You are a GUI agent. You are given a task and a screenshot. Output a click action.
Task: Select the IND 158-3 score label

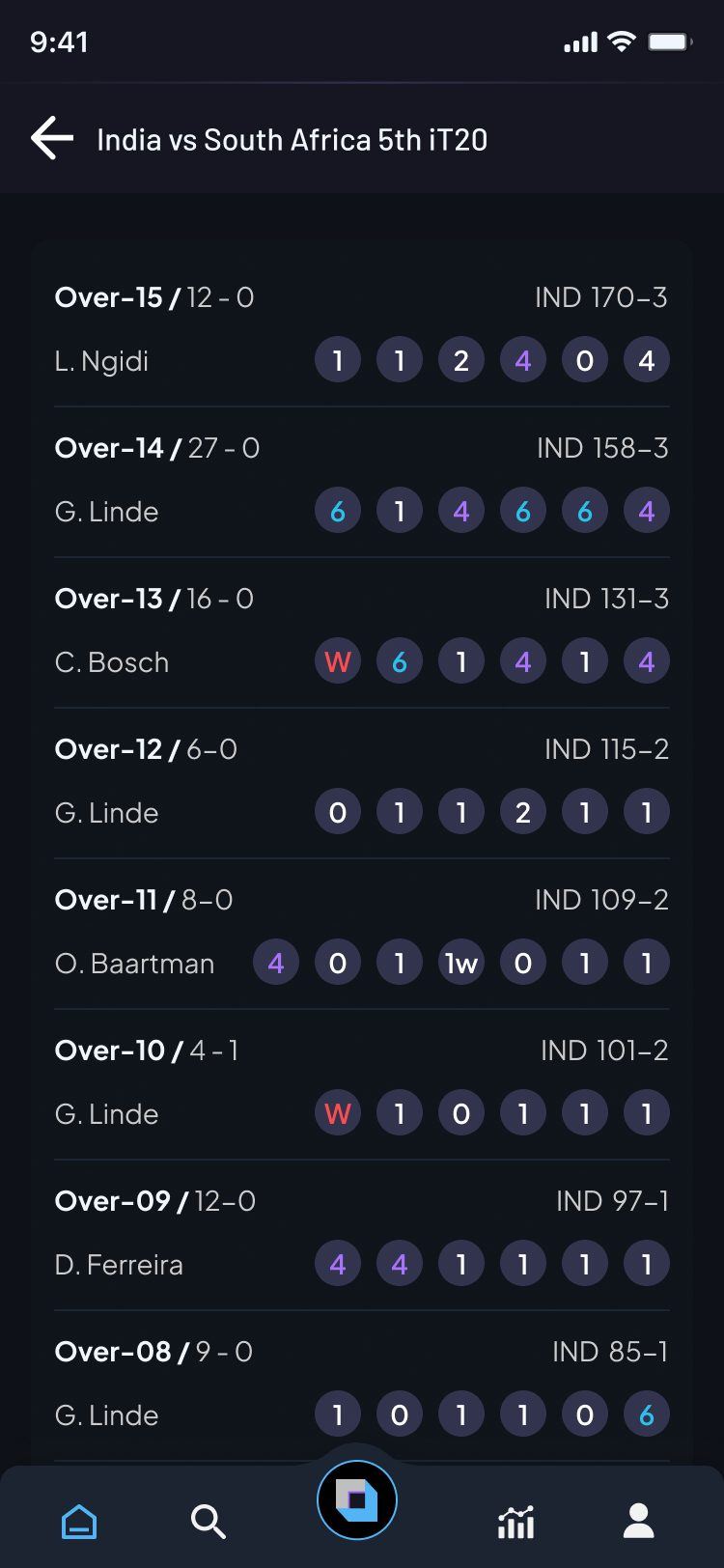coord(602,448)
